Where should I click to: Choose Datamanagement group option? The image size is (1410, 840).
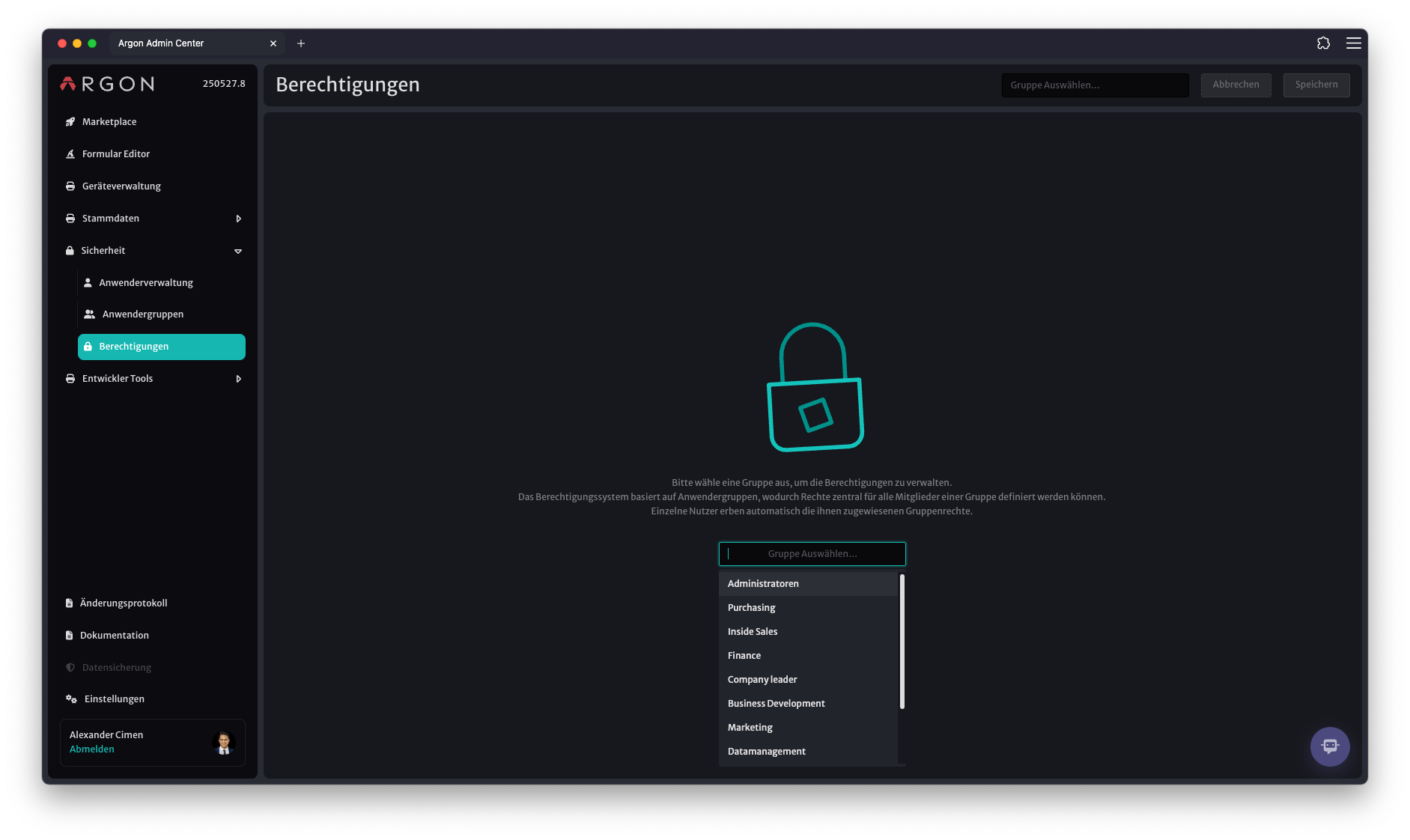808,752
